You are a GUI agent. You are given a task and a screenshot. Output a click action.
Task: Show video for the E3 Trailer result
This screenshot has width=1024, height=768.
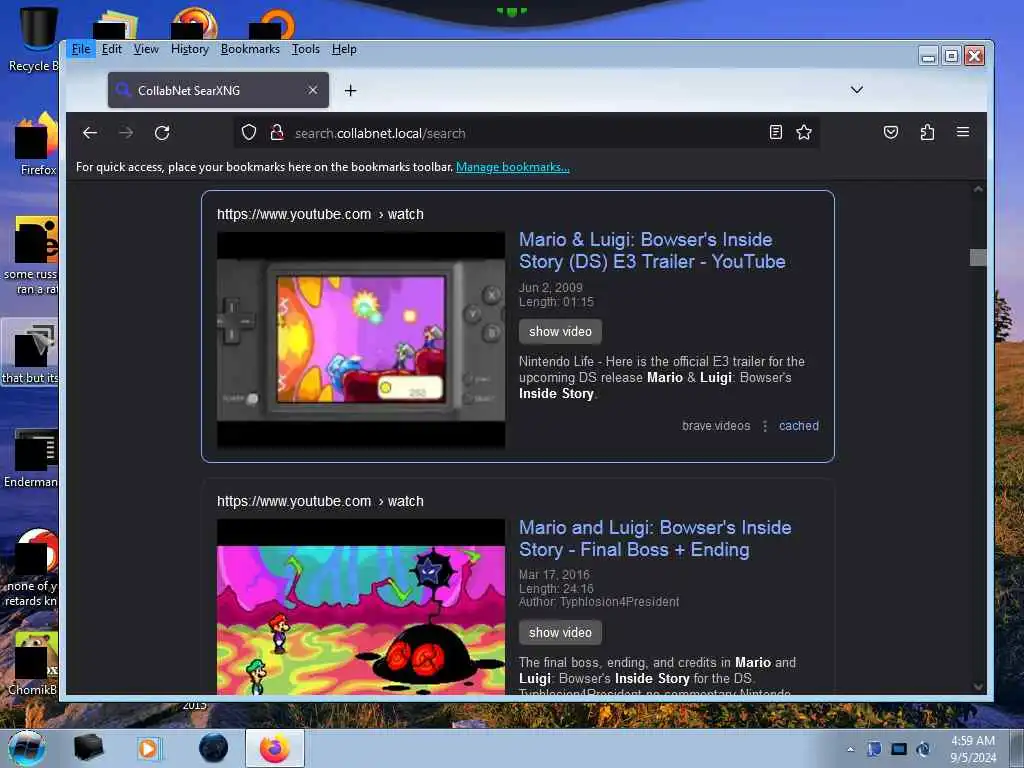coord(560,331)
